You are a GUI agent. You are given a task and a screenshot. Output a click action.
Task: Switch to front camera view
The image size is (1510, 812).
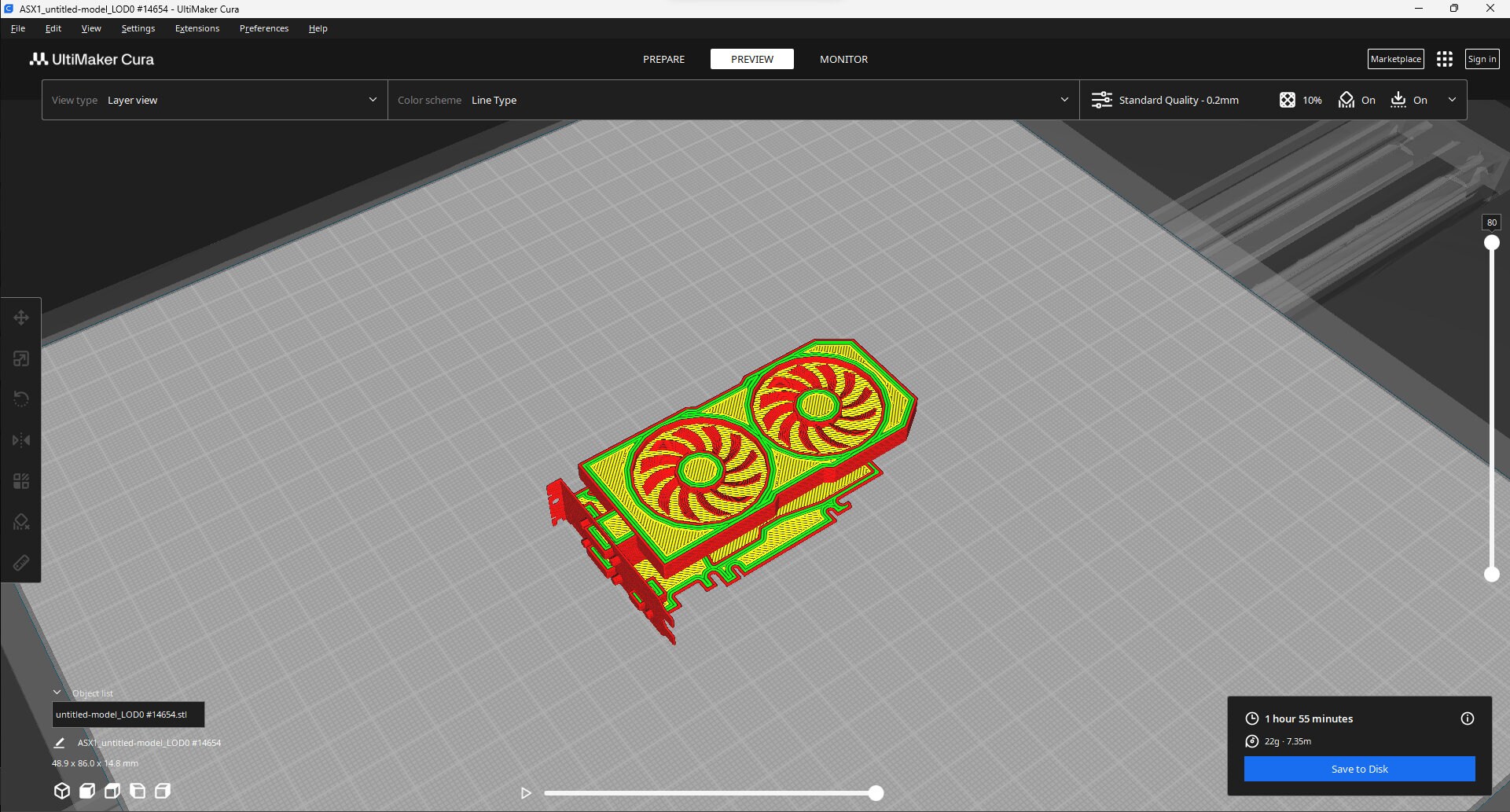point(87,791)
